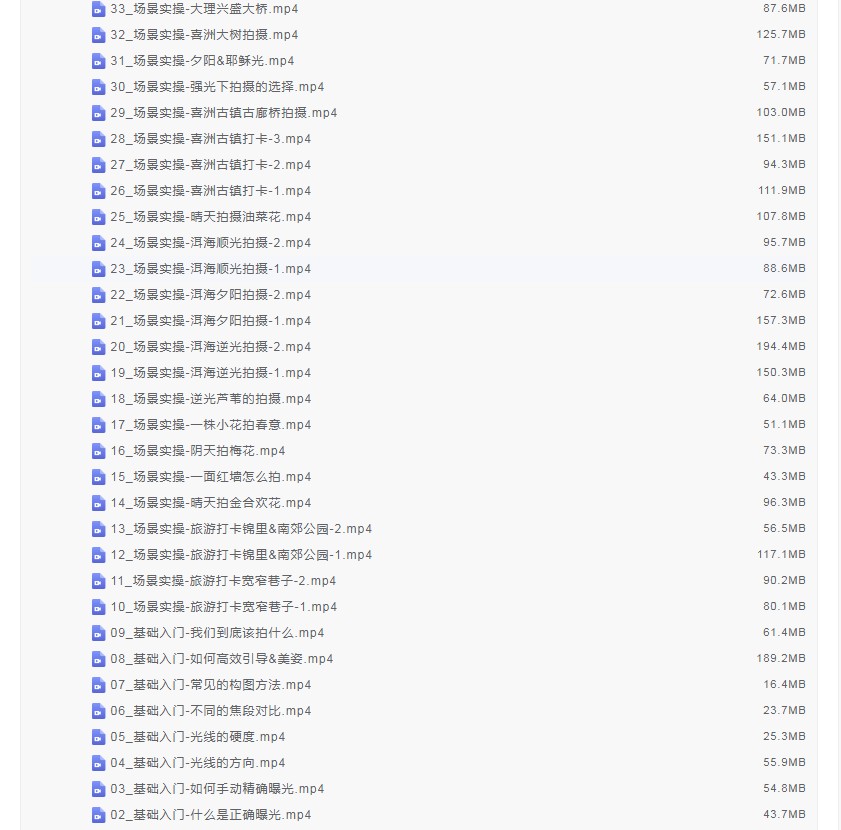Click video icon for 29_场景实操-喜洲古镇古廊桥拍摄.mp4
Screen dimensions: 841x830
[x=98, y=113]
